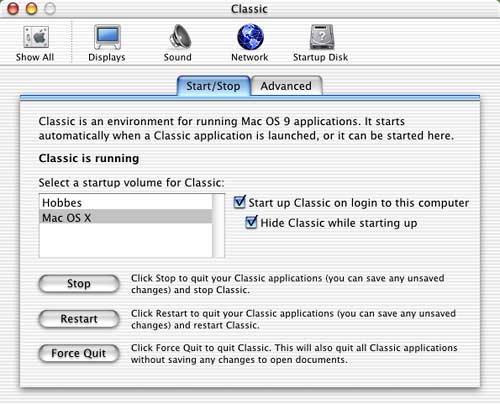Click the Network toolbar label

pyautogui.click(x=250, y=57)
